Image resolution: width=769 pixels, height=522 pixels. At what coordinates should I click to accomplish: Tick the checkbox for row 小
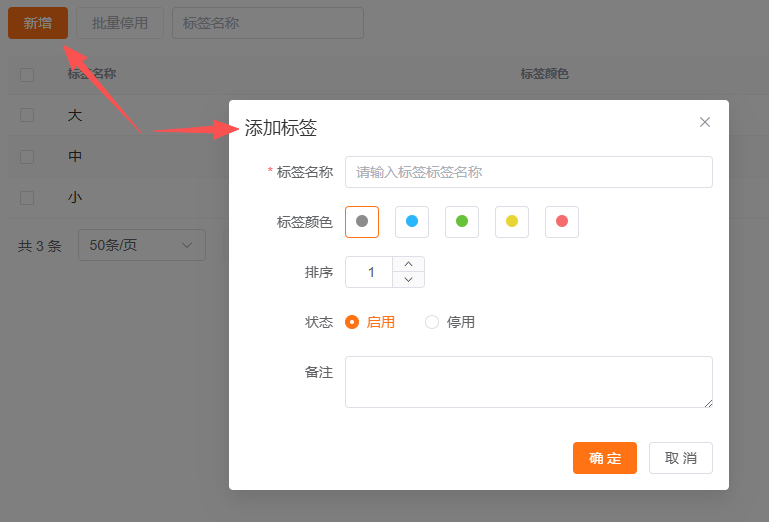tap(27, 198)
